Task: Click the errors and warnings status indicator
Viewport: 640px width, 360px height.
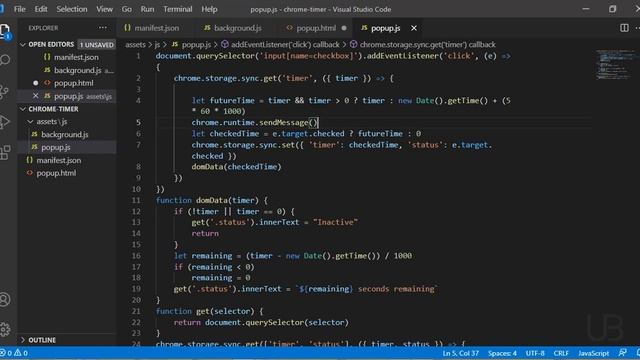Action: pyautogui.click(x=14, y=353)
